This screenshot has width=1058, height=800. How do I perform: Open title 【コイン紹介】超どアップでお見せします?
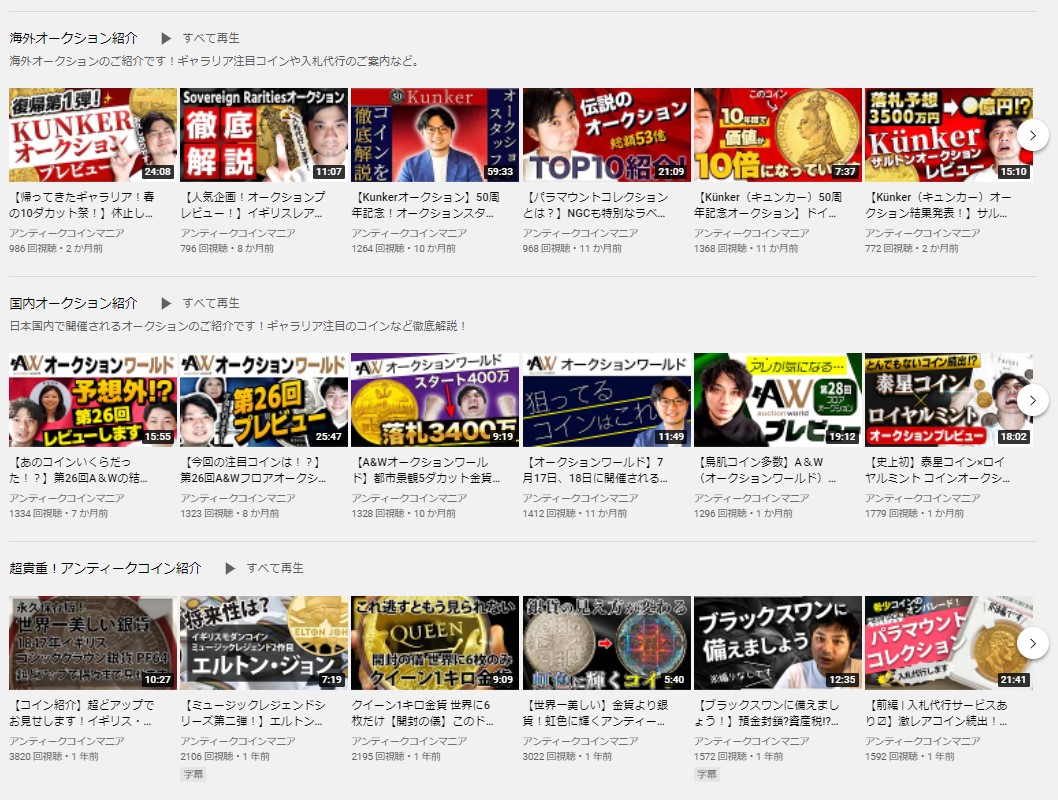click(82, 713)
